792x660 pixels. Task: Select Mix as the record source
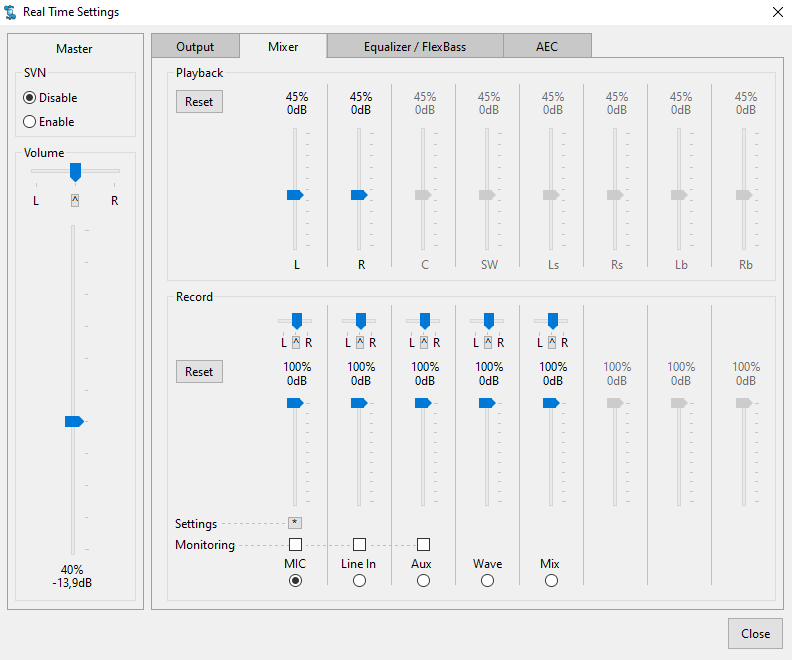coord(552,581)
